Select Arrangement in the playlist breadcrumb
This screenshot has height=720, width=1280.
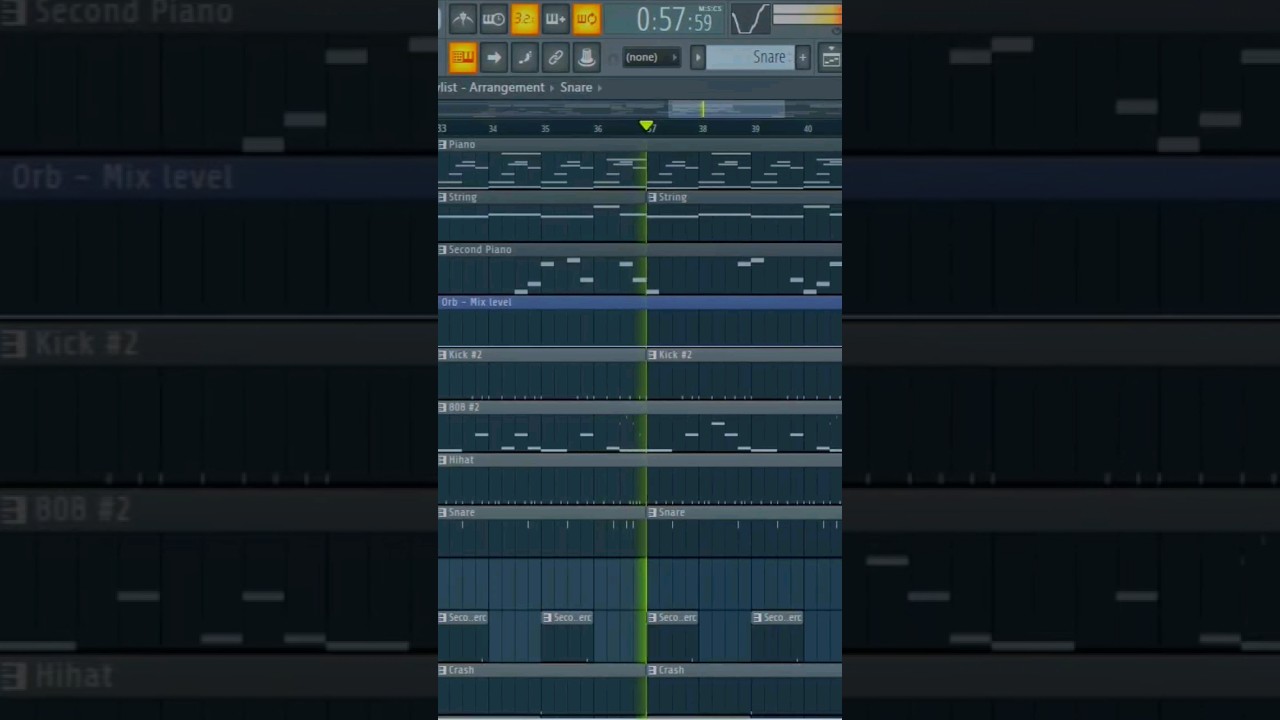[507, 87]
